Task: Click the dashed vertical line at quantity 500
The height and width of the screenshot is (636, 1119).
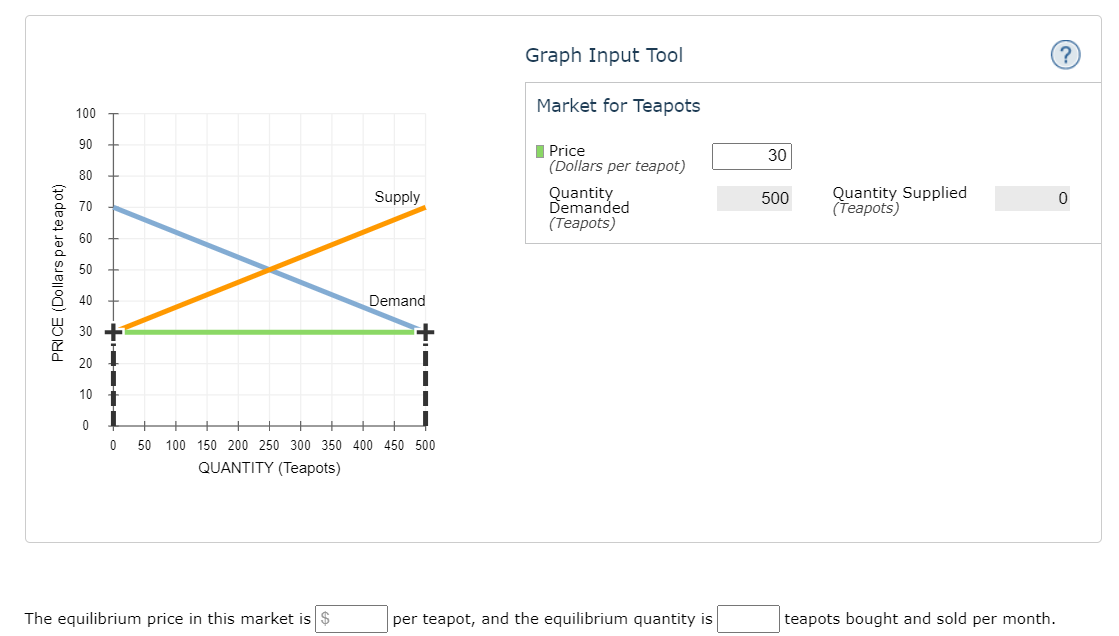Action: [x=425, y=380]
